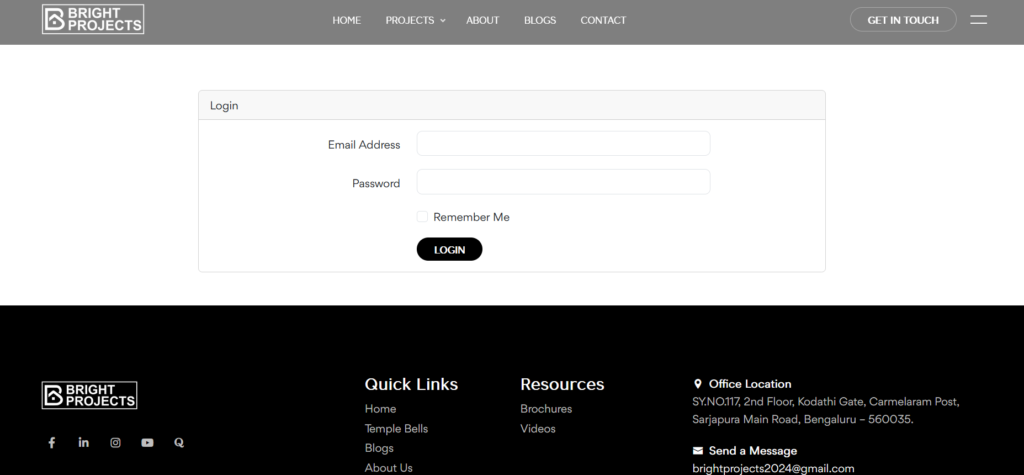Viewport: 1024px width, 475px height.
Task: Click the brightprojects2024@gmail.com email link
Action: (x=773, y=468)
